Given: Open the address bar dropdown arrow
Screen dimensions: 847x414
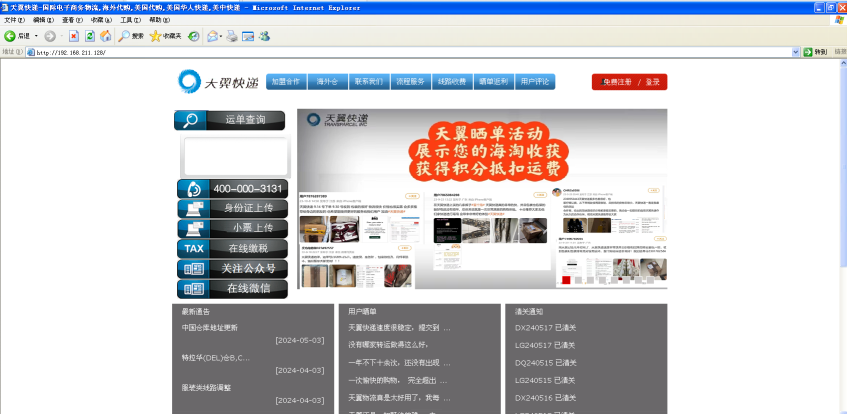Looking at the screenshot, I should click(x=796, y=52).
